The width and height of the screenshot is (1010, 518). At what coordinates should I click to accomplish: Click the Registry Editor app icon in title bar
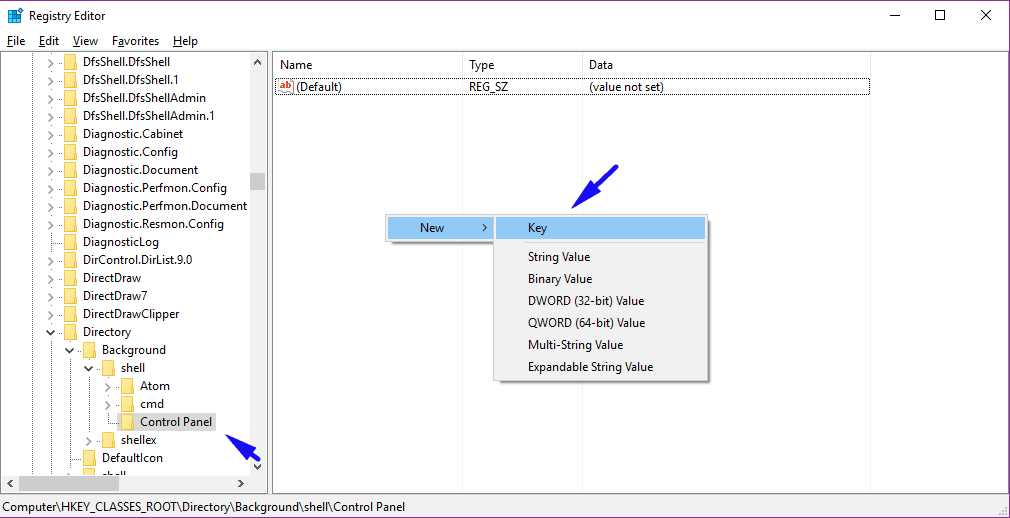(15, 16)
